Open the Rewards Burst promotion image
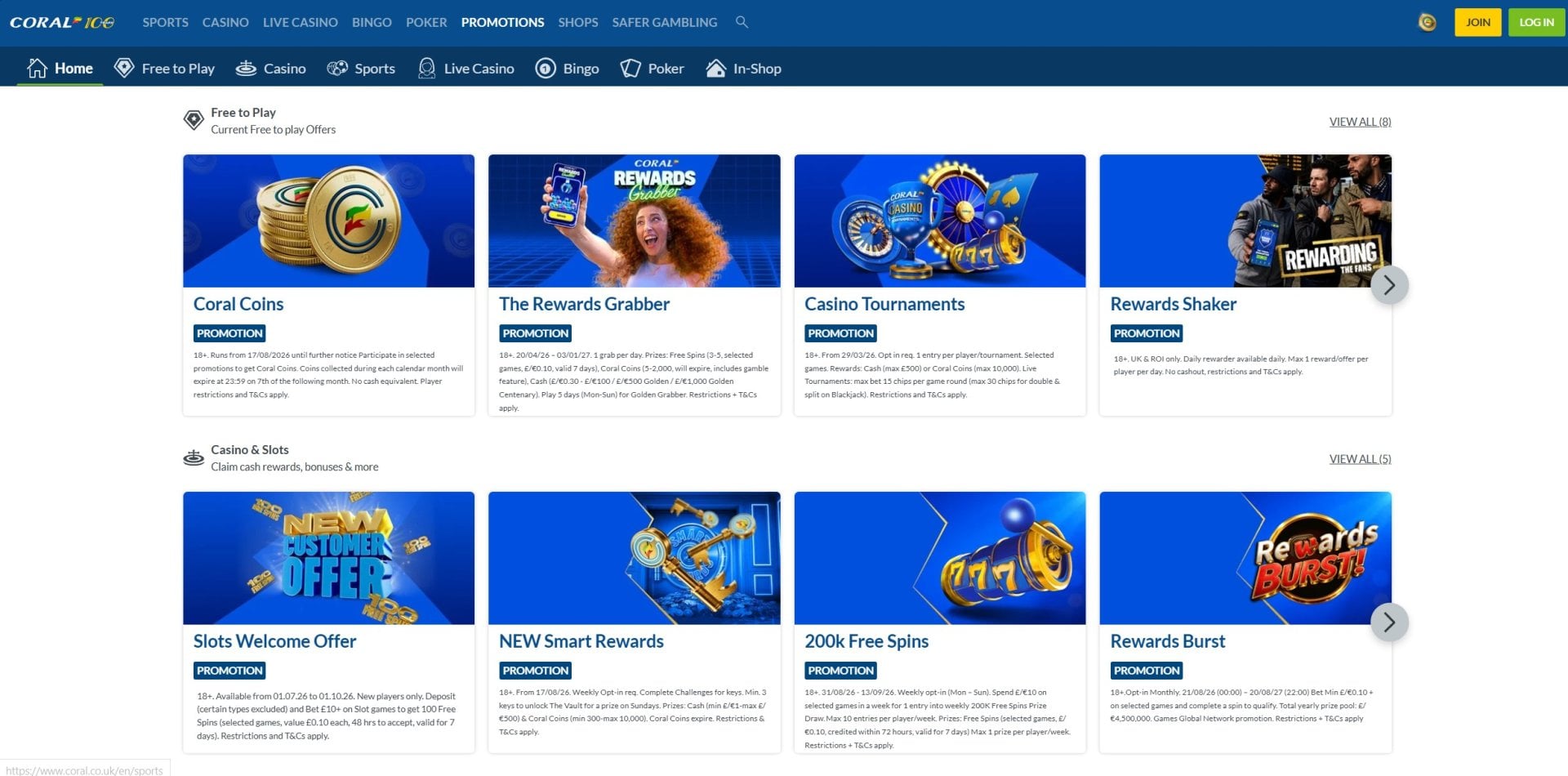The height and width of the screenshot is (776, 1568). click(x=1245, y=558)
